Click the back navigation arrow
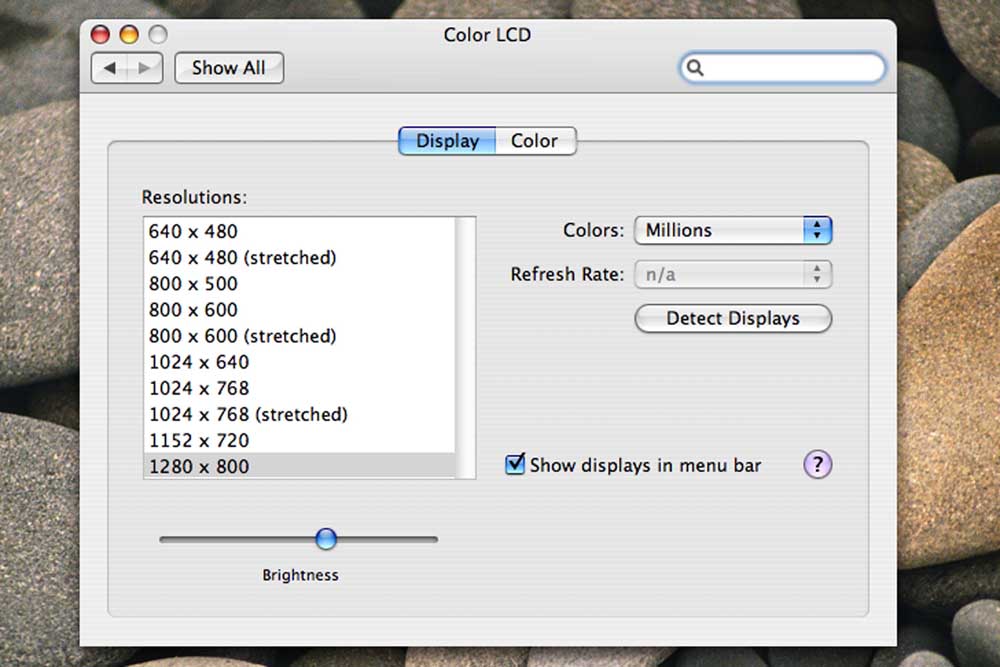This screenshot has width=1000, height=667. point(109,68)
